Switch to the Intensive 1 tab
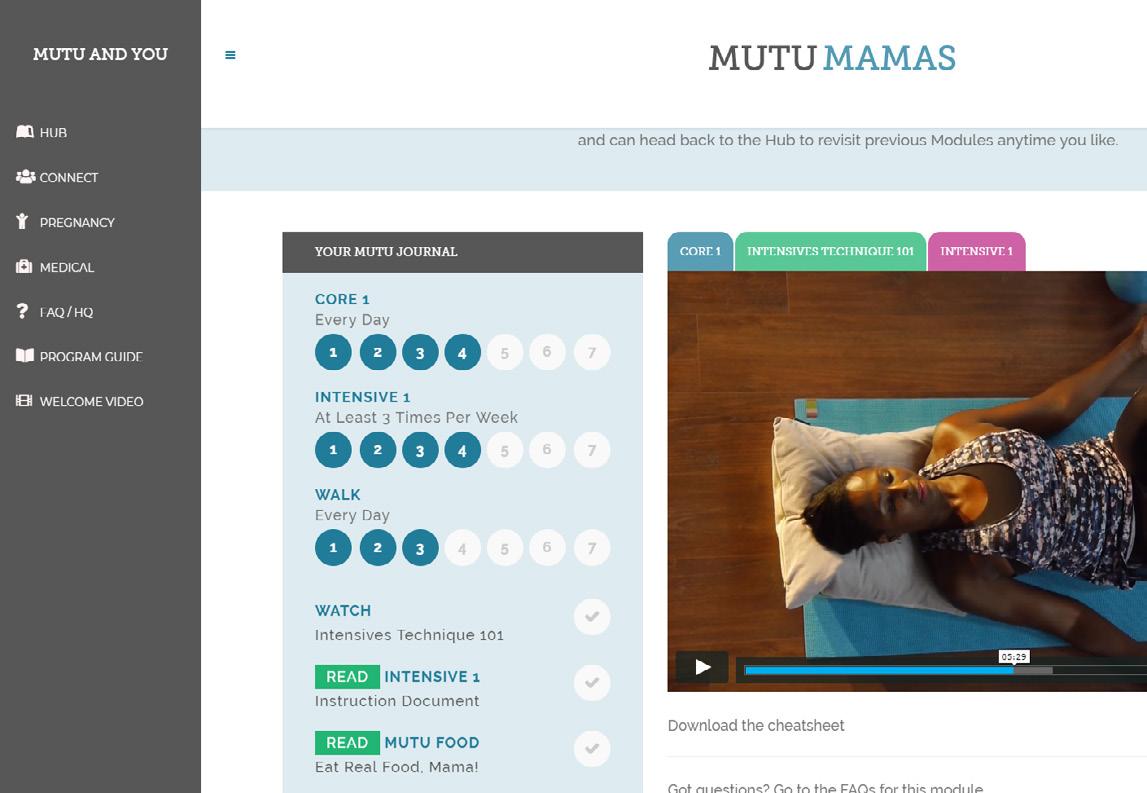This screenshot has height=793, width=1147. [977, 252]
